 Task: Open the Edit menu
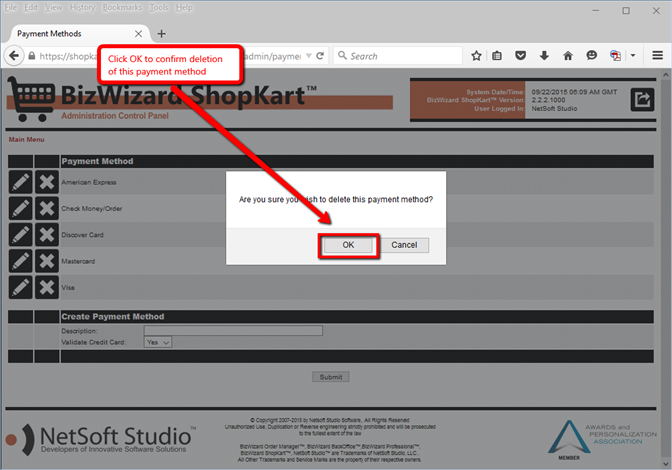[31, 8]
